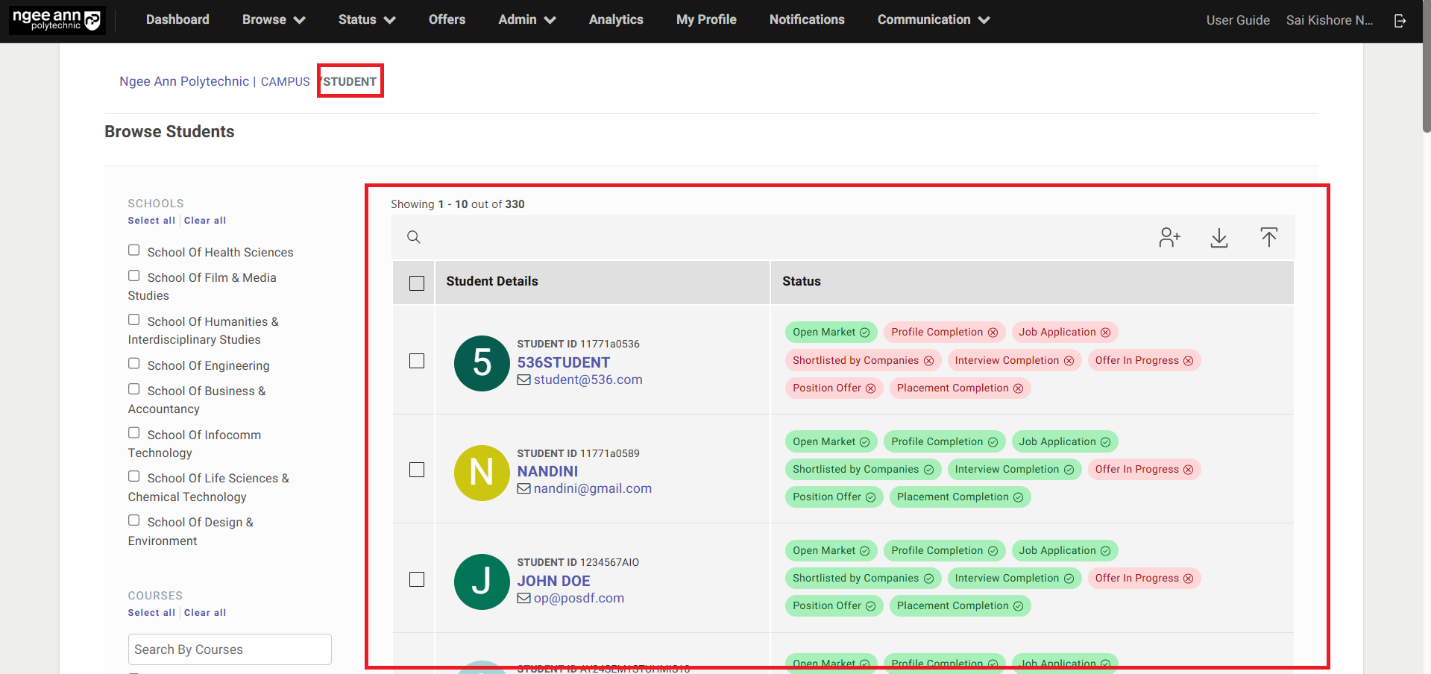1431x674 pixels.
Task: Open the NANDINI student profile link
Action: [547, 471]
